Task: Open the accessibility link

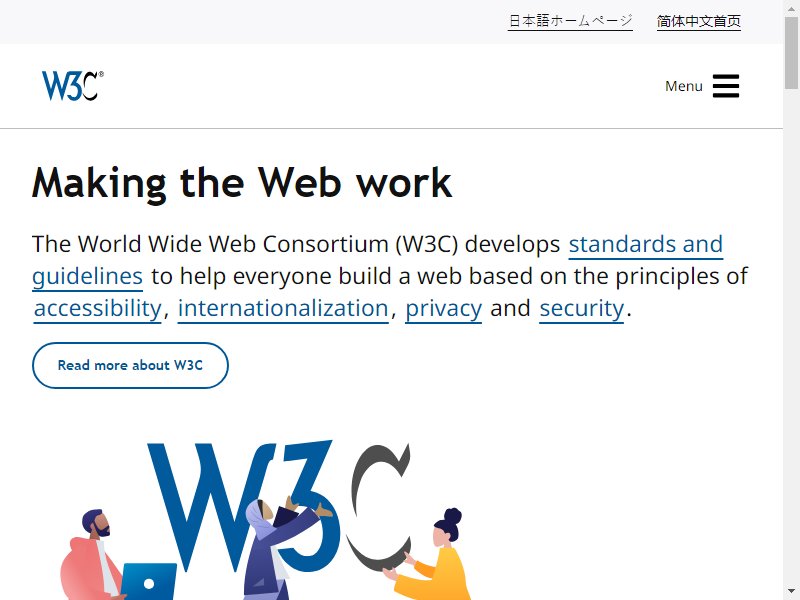Action: (97, 309)
